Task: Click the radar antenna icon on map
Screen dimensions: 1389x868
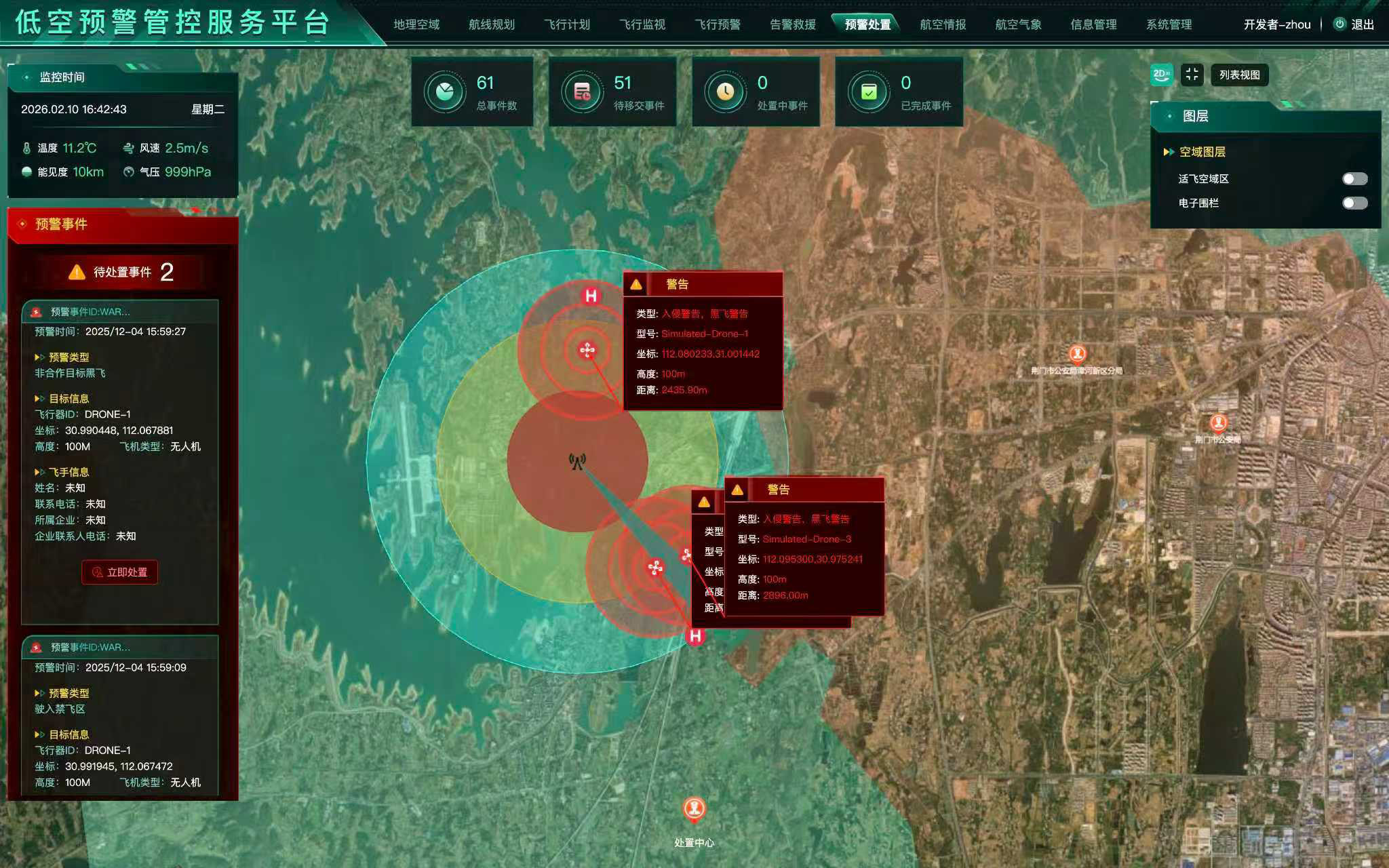Action: pos(577,462)
